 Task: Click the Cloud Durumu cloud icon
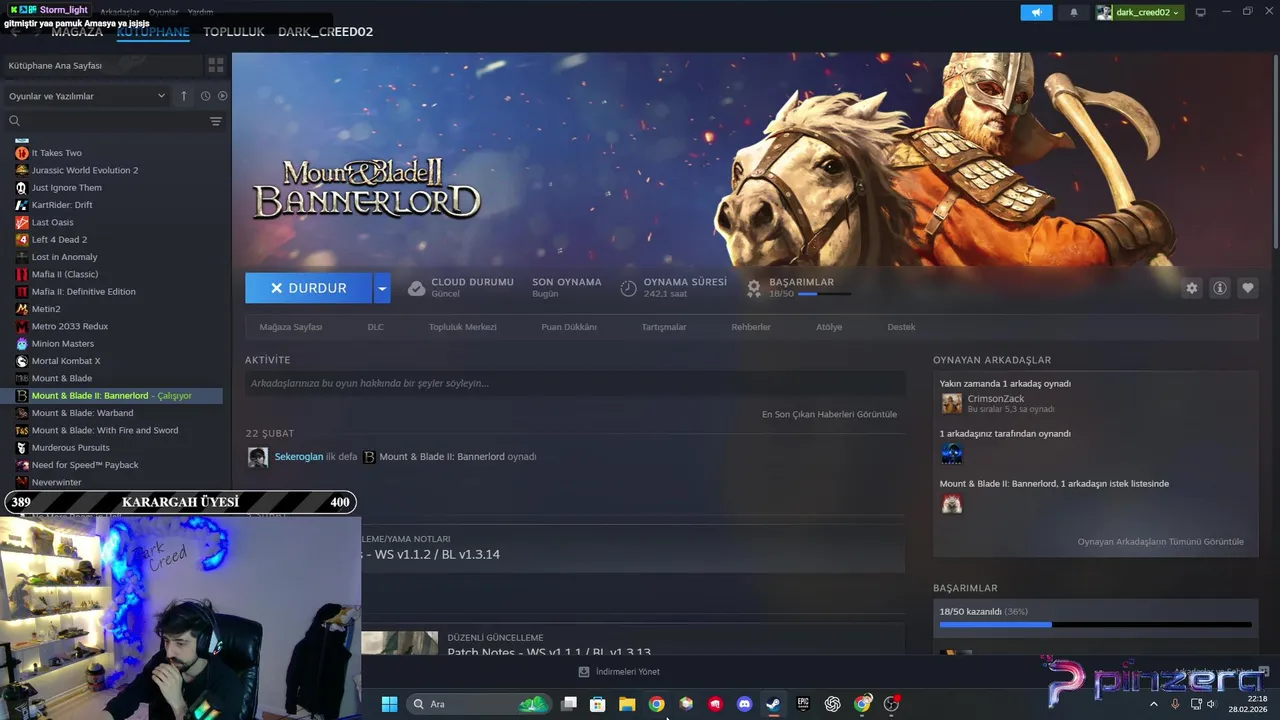click(x=416, y=288)
